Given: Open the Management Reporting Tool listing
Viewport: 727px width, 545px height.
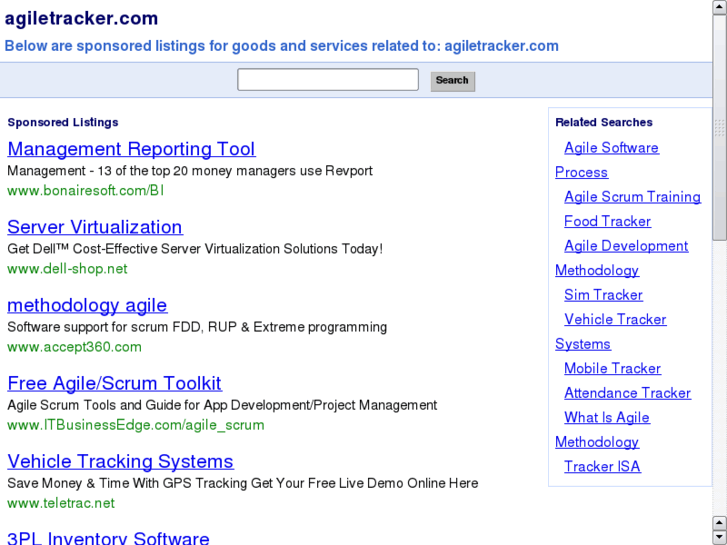Looking at the screenshot, I should 131,149.
